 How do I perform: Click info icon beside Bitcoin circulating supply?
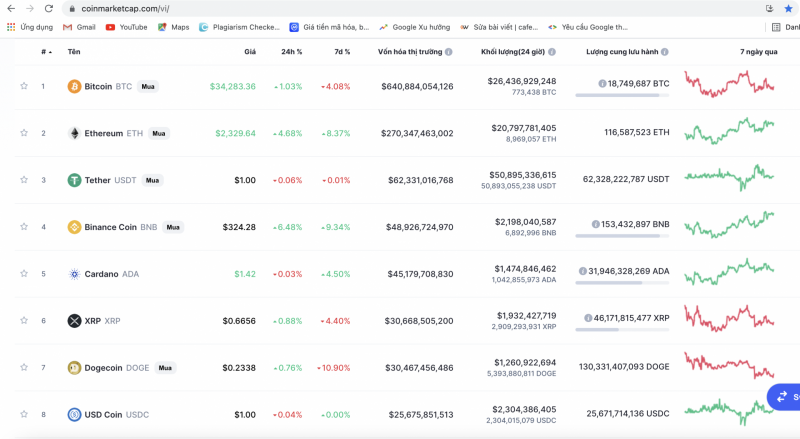click(602, 84)
